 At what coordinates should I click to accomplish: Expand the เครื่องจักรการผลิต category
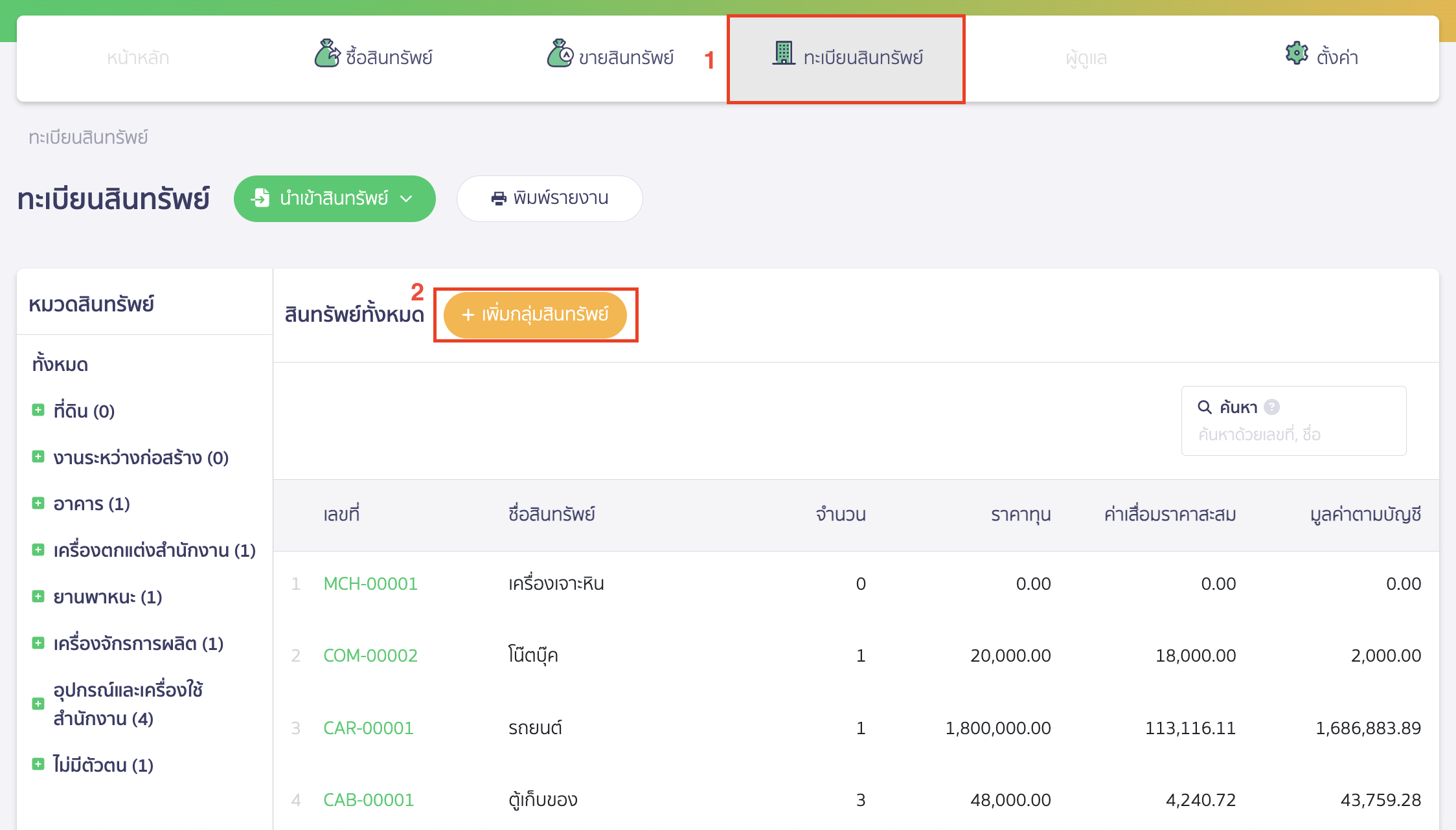pos(38,643)
